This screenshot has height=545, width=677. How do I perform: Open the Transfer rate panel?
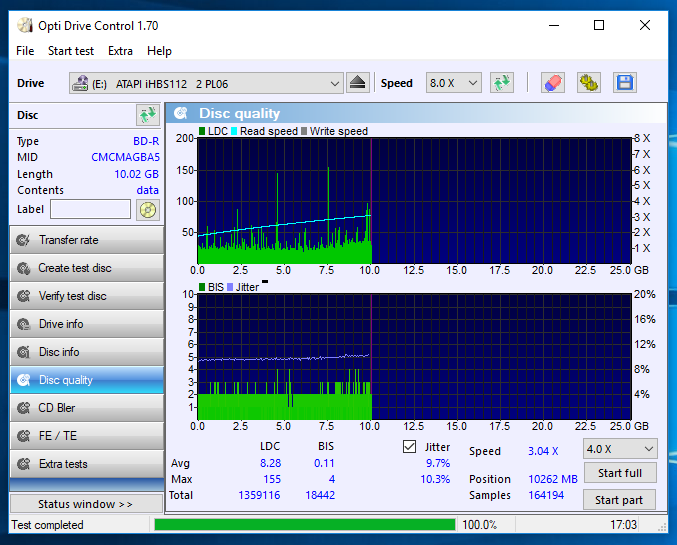[87, 240]
